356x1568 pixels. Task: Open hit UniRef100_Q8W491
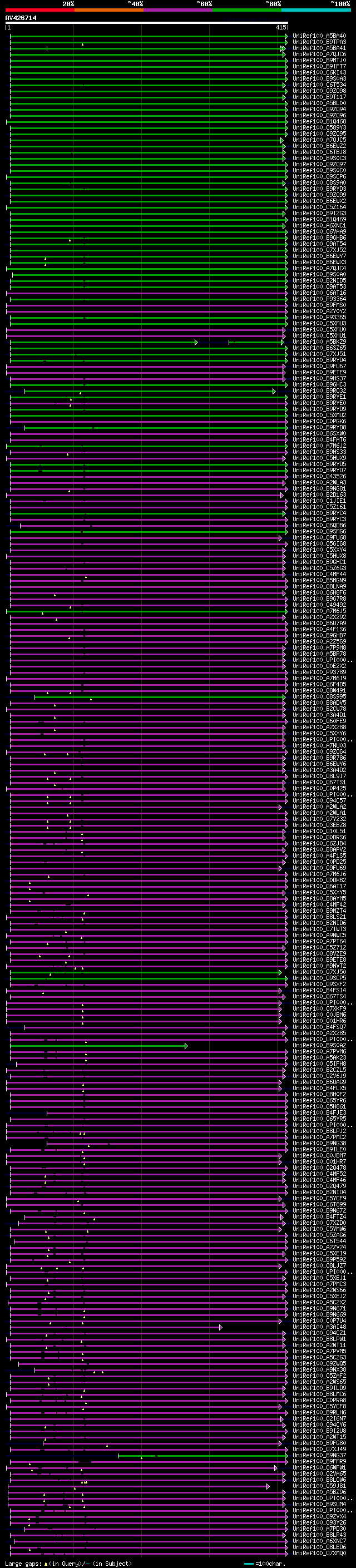coord(319,690)
